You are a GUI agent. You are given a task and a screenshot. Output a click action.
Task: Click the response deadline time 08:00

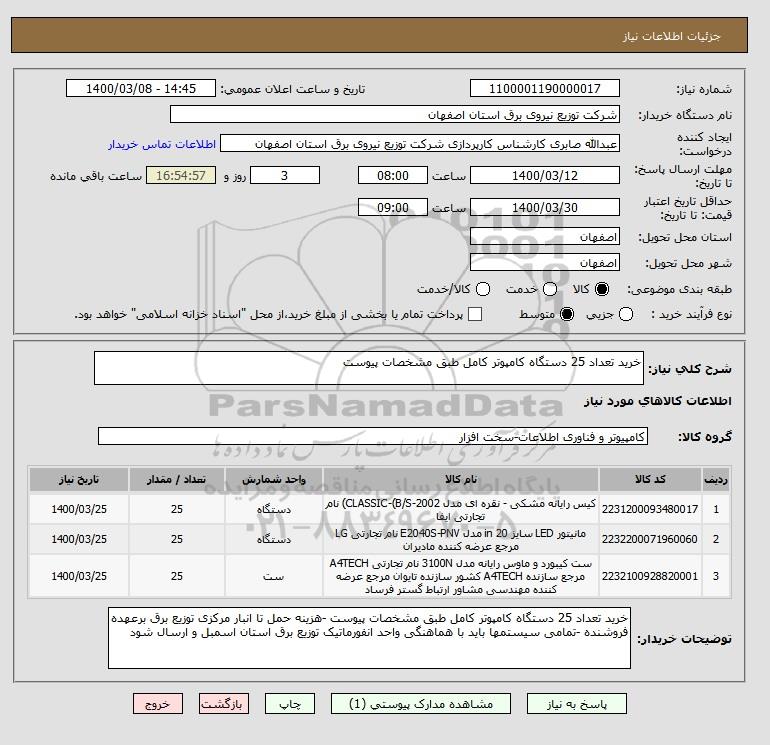(x=393, y=175)
